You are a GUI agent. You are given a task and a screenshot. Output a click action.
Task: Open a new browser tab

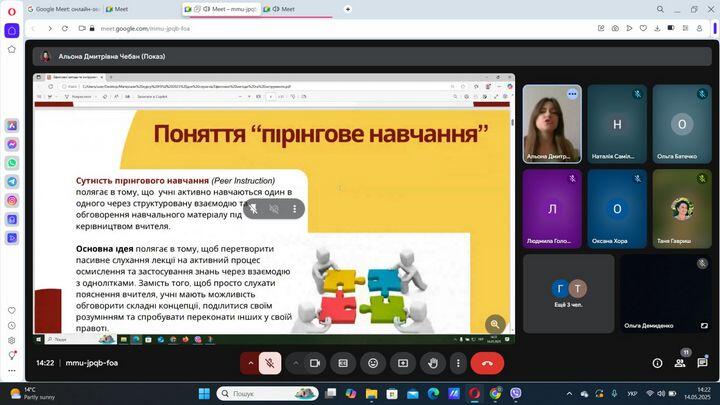(x=348, y=9)
